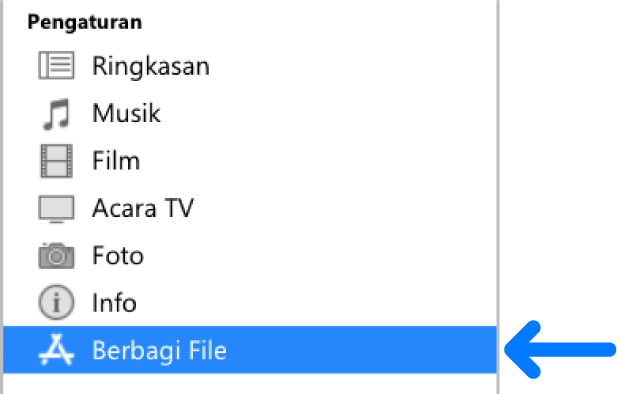Click the Musik note icon
Viewport: 617px width, 394px height.
56,114
